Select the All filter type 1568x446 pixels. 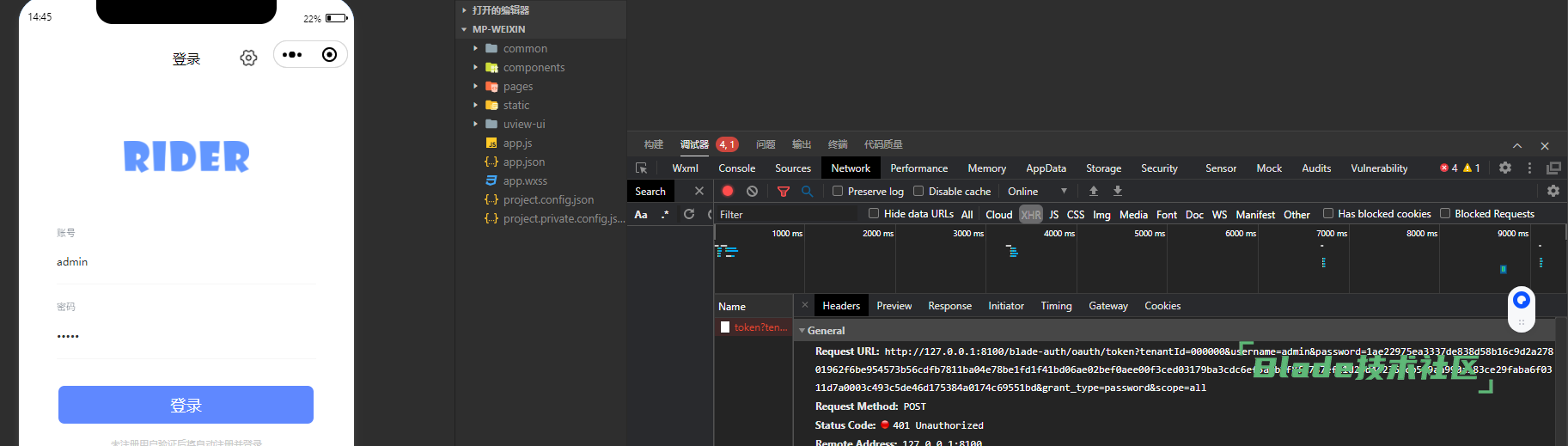click(967, 214)
